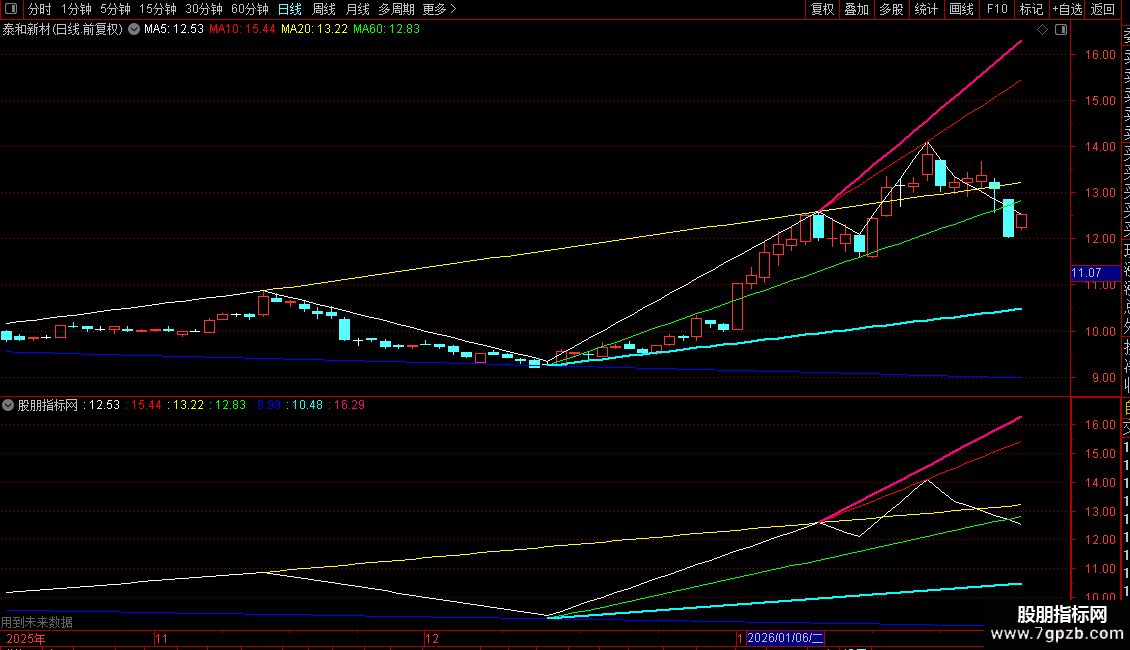Select the 30分钟 period tab

point(204,9)
